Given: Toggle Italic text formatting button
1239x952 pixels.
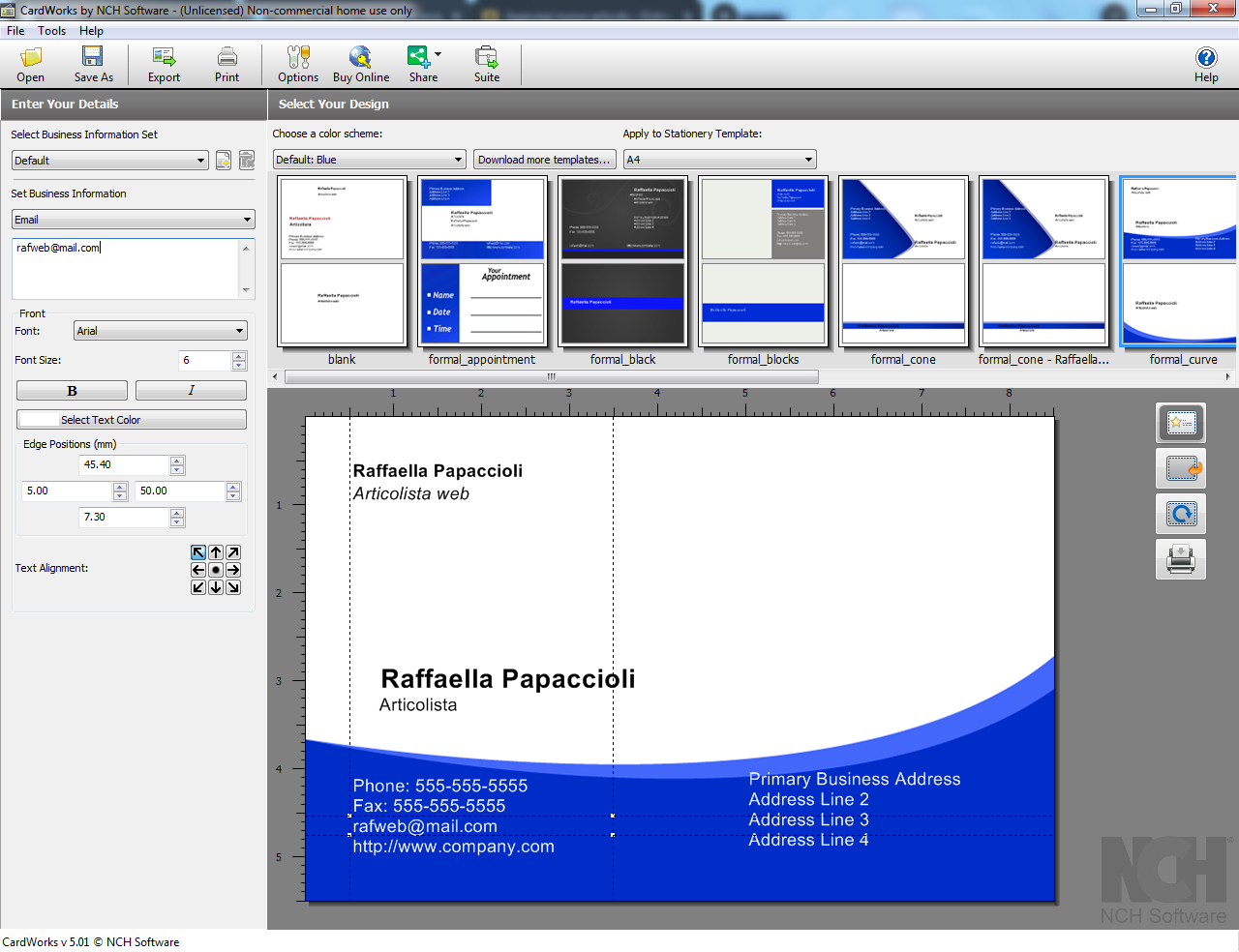Looking at the screenshot, I should click(x=191, y=391).
